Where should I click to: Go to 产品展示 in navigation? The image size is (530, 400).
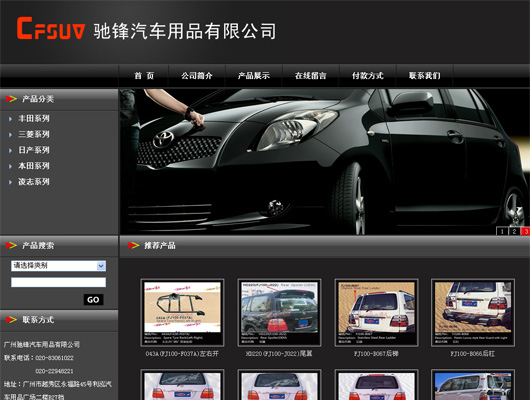[254, 75]
